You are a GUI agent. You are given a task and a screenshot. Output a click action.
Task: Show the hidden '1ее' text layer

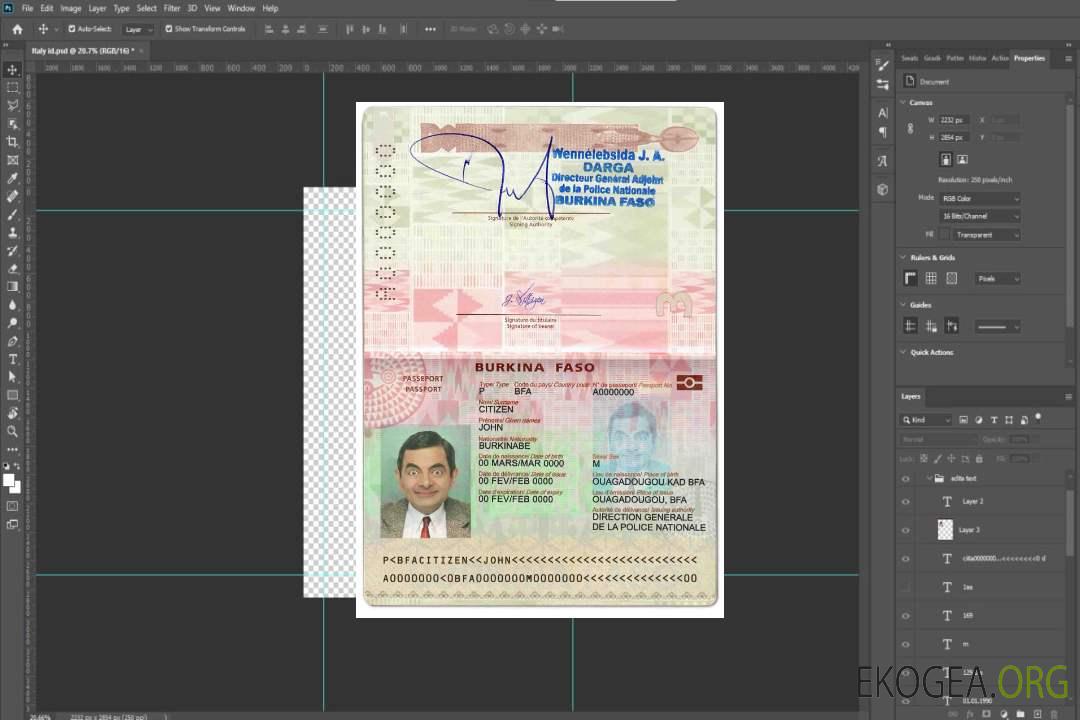(x=906, y=588)
